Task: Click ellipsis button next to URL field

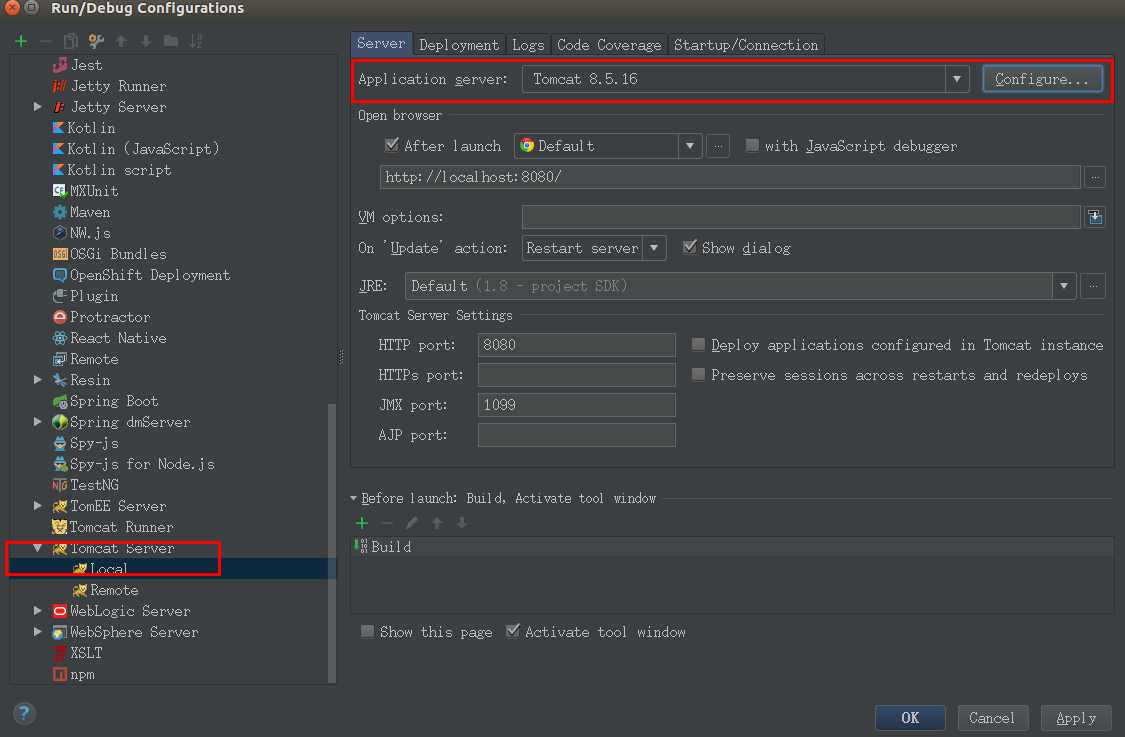Action: 1095,177
